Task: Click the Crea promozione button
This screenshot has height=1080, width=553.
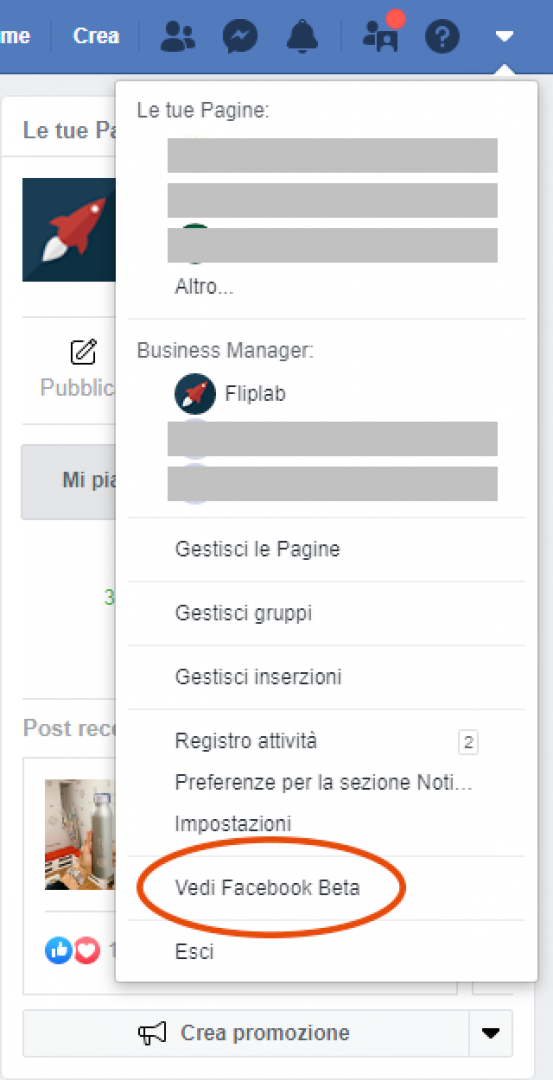Action: 245,1032
